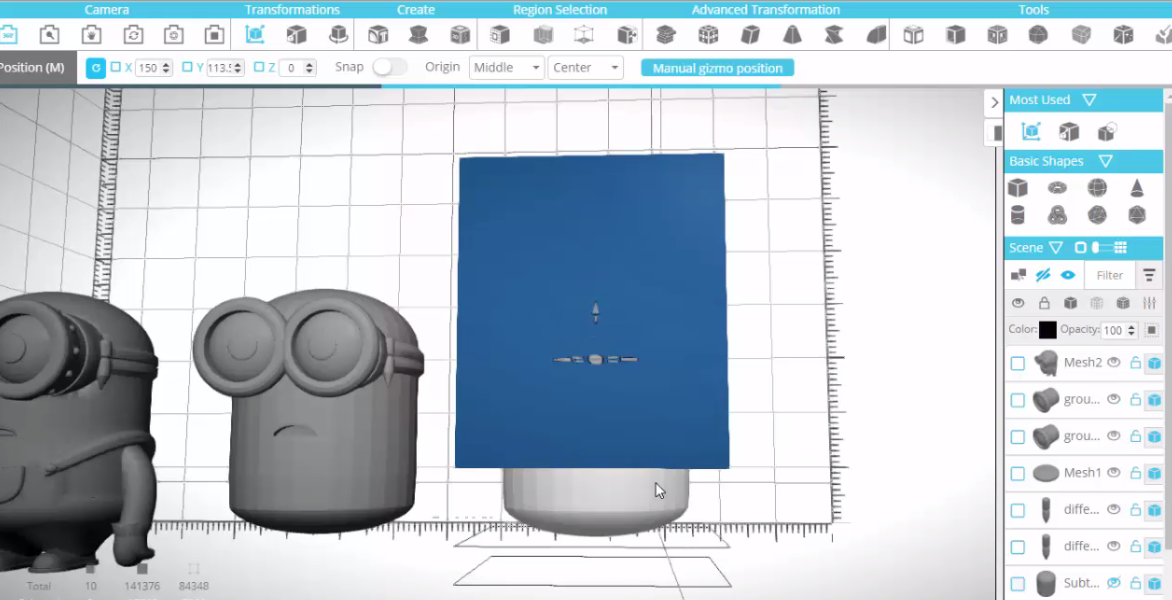The image size is (1172, 600).
Task: Lock the Mesh1 object
Action: pyautogui.click(x=1135, y=472)
